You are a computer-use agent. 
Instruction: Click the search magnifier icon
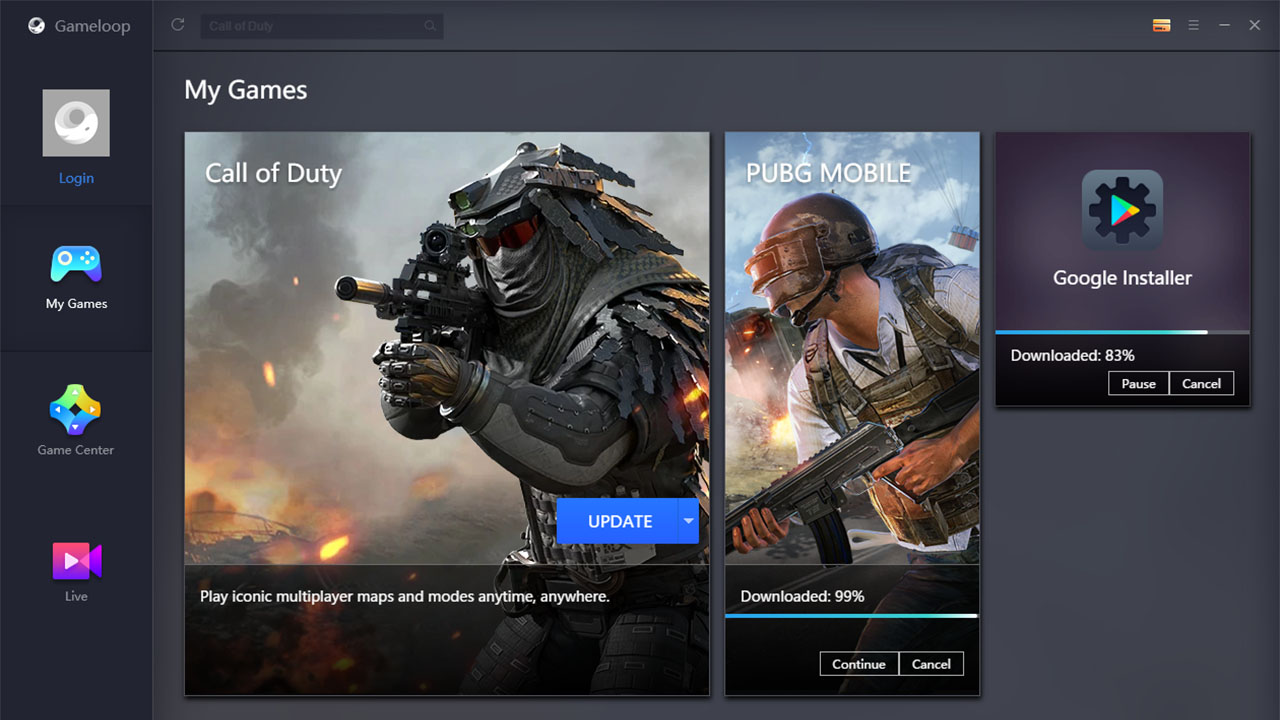tap(430, 26)
